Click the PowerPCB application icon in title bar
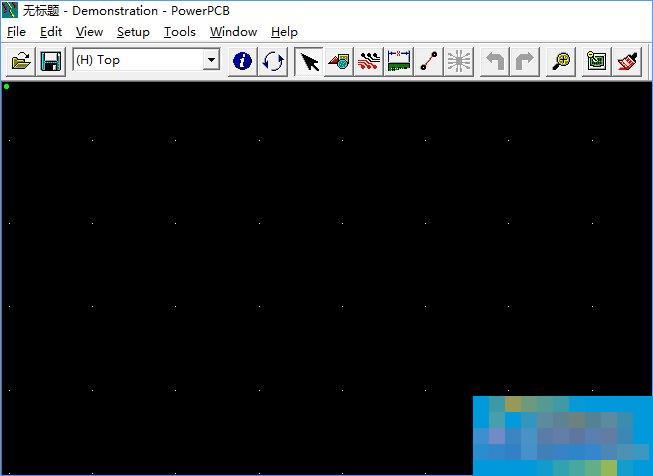The image size is (653, 476). [x=10, y=10]
